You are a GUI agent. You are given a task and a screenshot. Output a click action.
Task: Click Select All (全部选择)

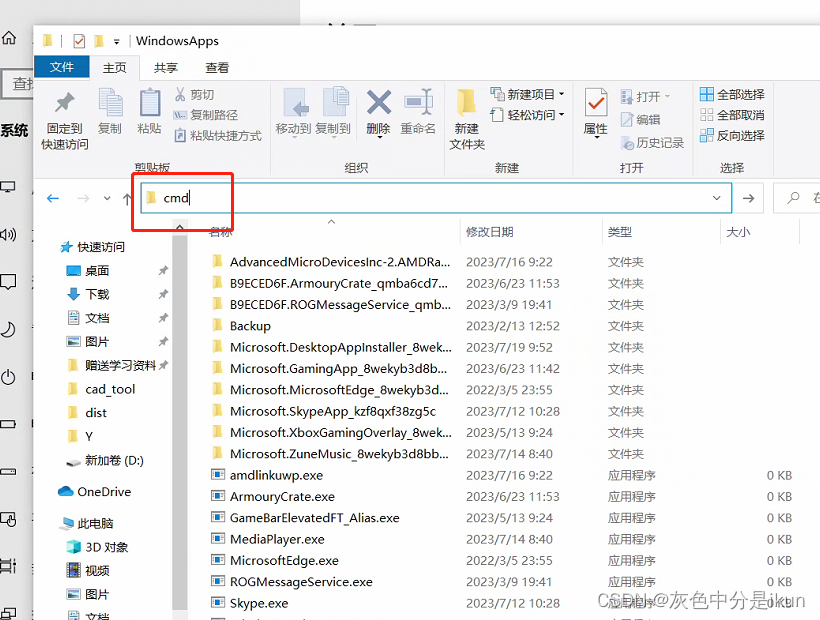point(732,95)
